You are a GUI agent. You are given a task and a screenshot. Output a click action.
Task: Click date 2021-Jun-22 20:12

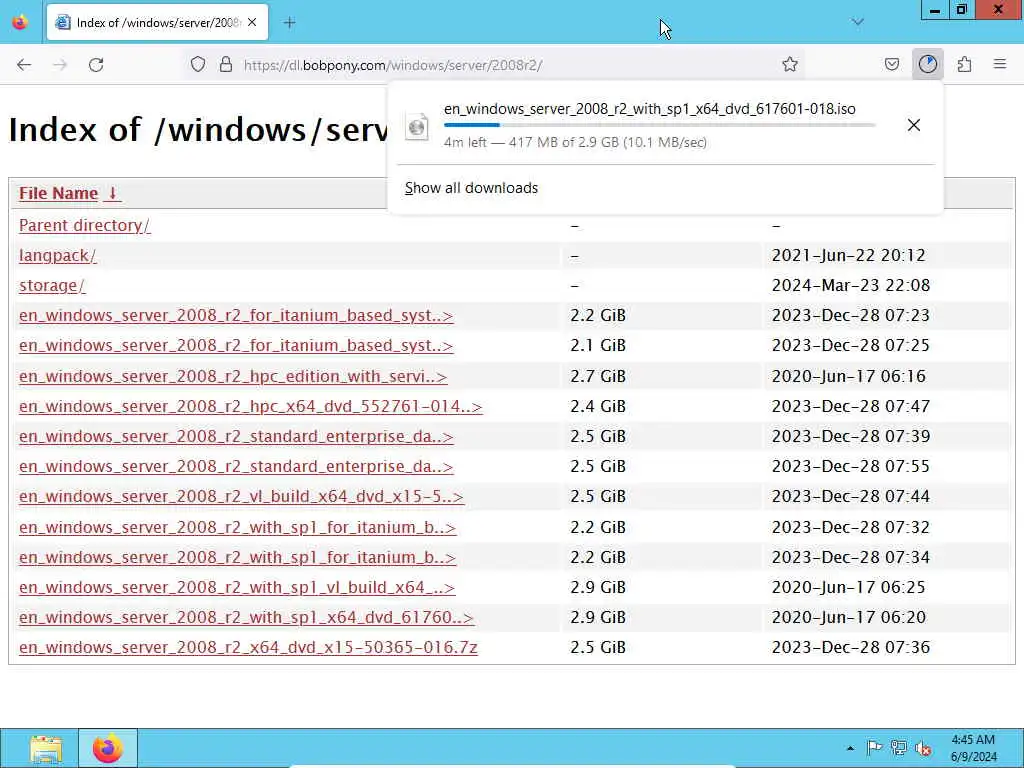point(848,255)
